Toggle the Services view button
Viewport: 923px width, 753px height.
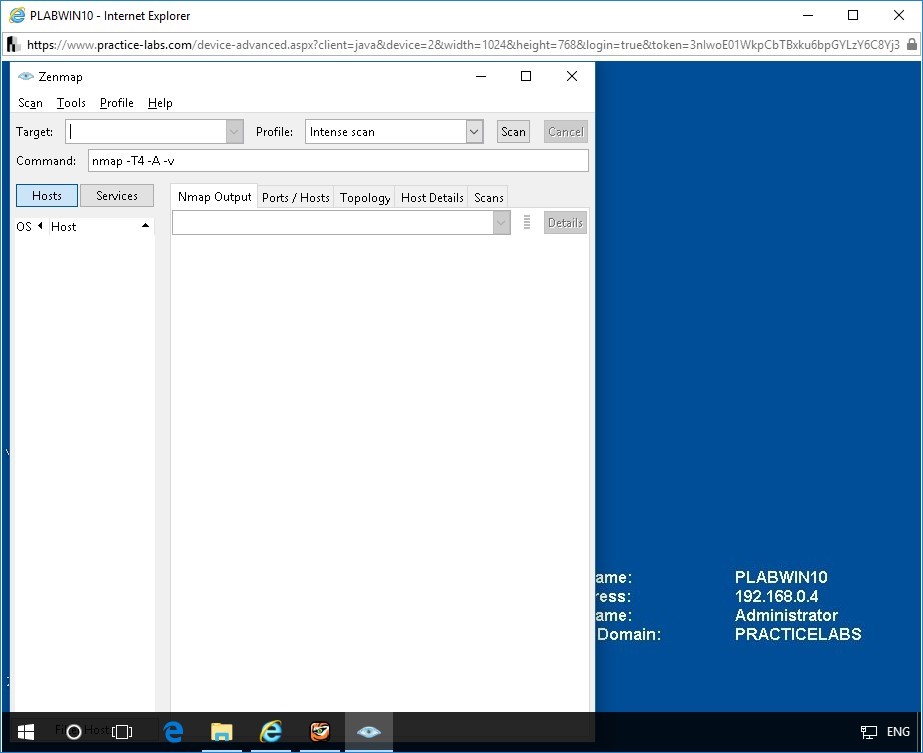117,195
